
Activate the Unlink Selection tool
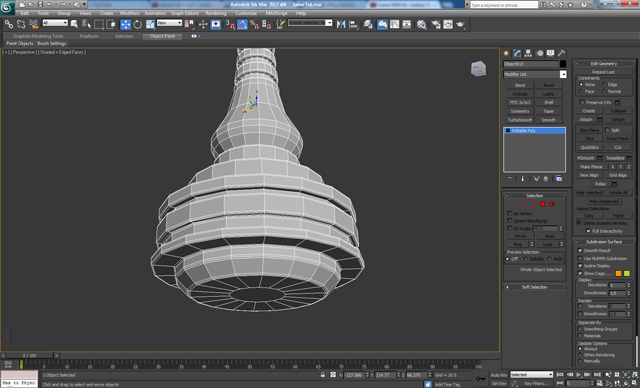coord(21,24)
